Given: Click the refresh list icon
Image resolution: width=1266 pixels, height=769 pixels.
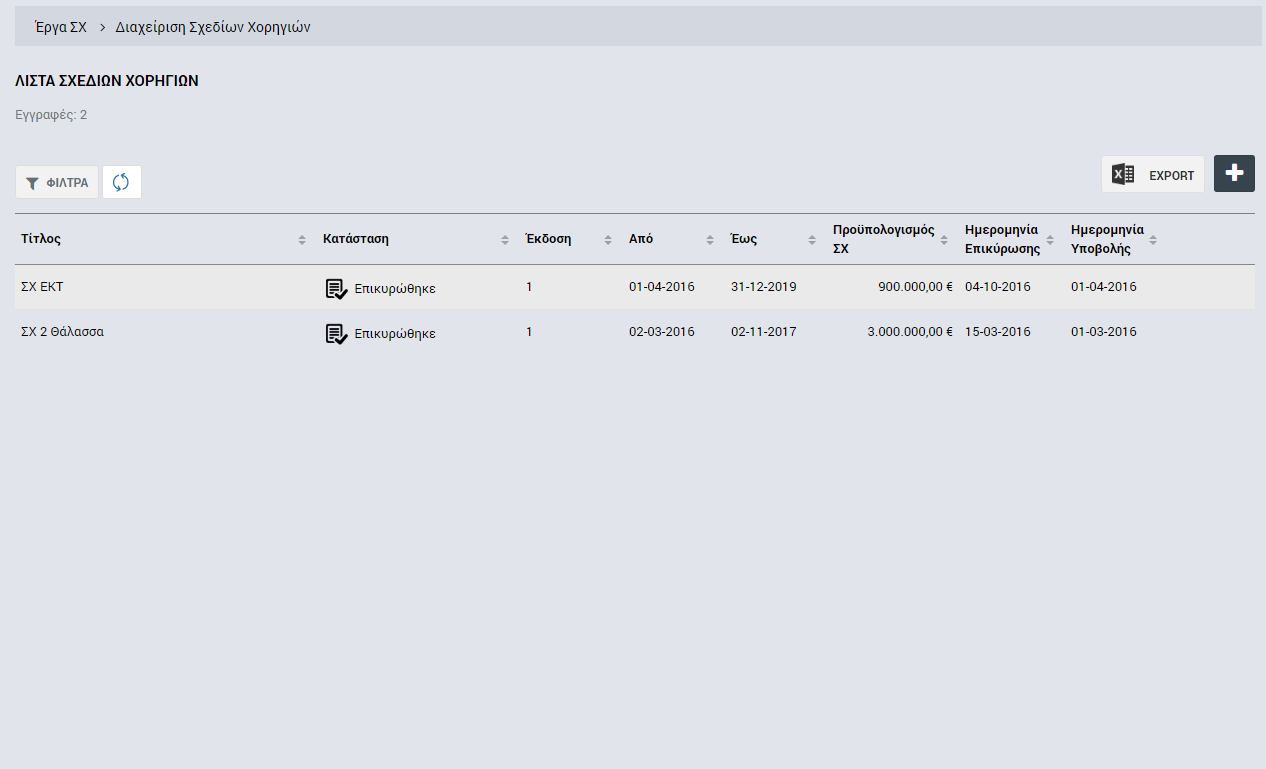Looking at the screenshot, I should coord(121,182).
